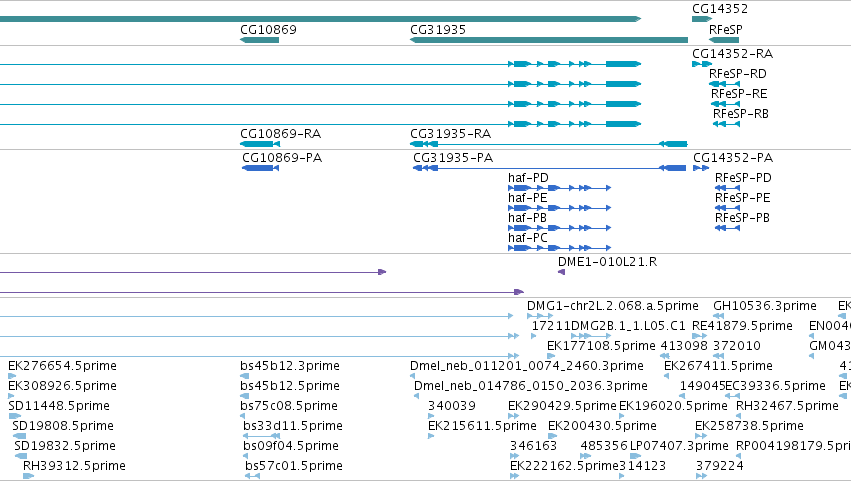
Task: Select the RFeSP-PE protein label
Action: [742, 198]
